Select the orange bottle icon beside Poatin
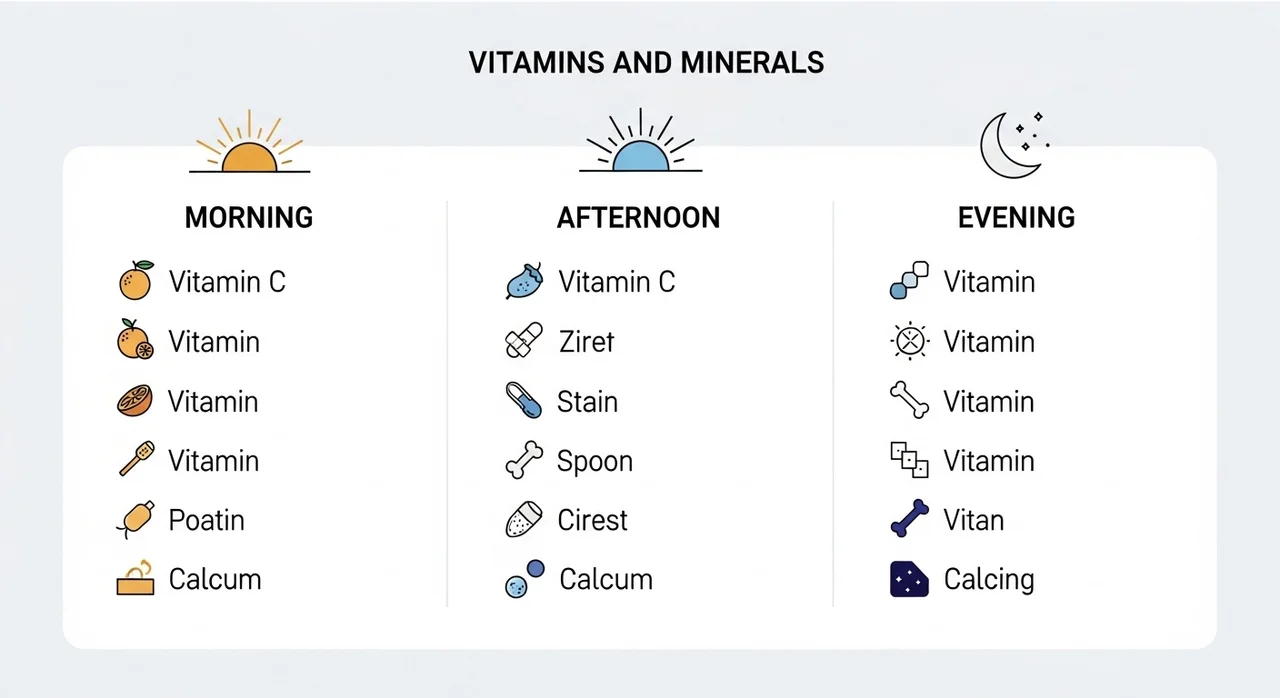The height and width of the screenshot is (698, 1280). click(x=135, y=520)
